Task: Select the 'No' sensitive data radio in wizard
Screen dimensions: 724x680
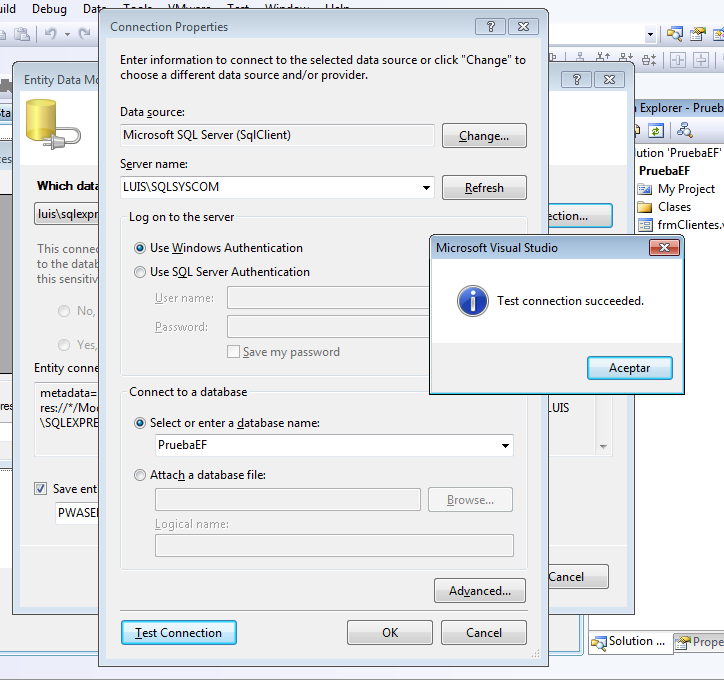Action: coord(64,311)
